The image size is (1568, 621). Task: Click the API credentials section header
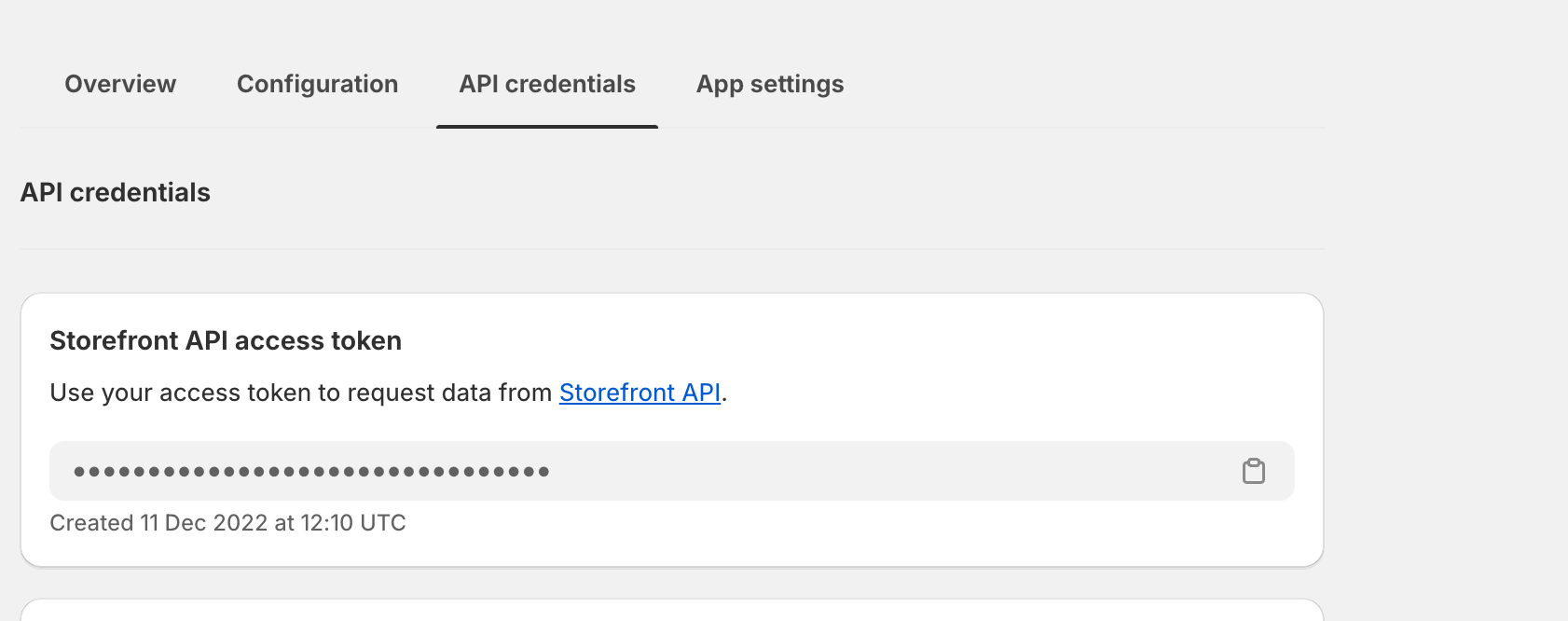tap(116, 193)
